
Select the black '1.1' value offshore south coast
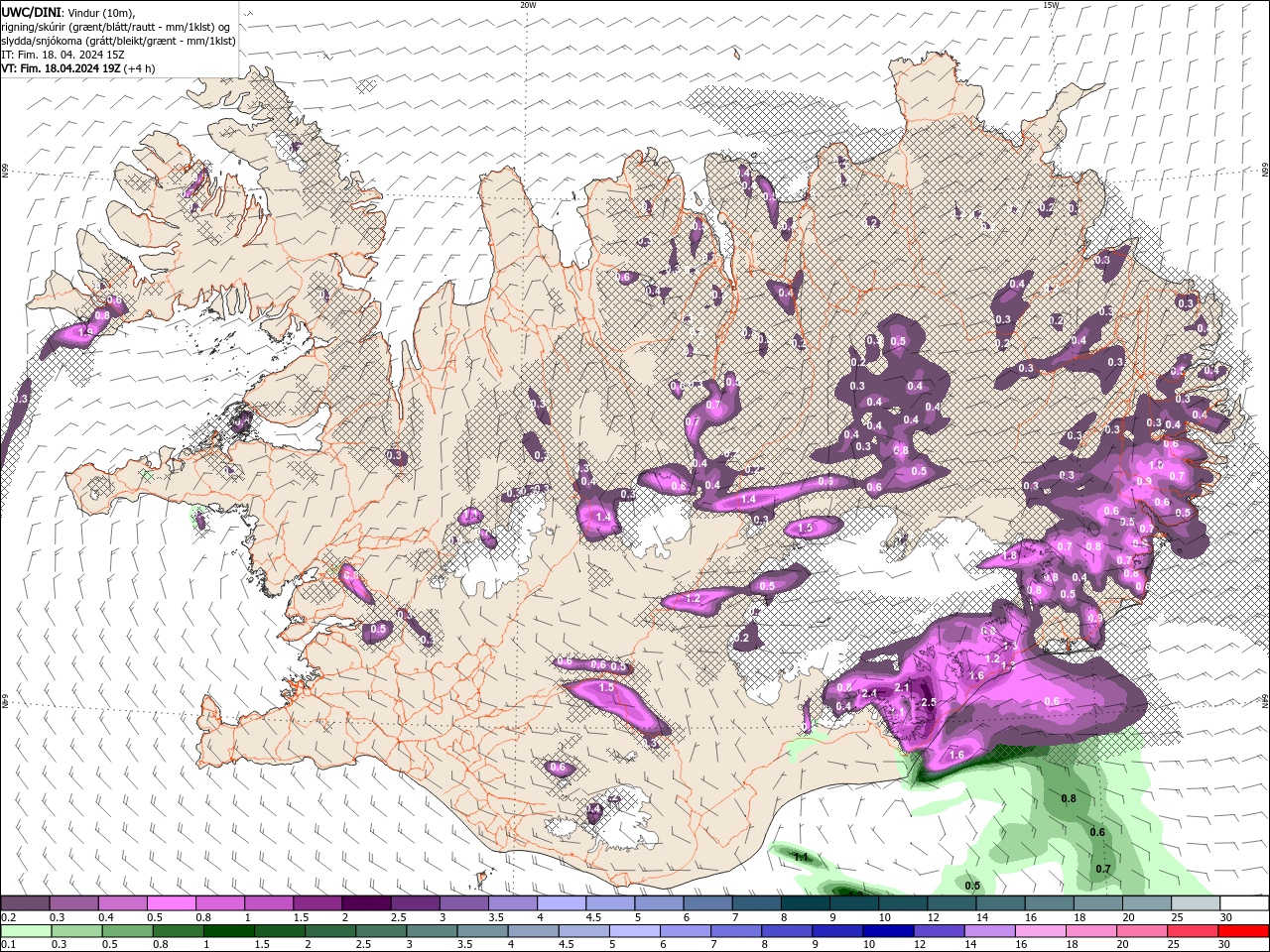pos(802,857)
